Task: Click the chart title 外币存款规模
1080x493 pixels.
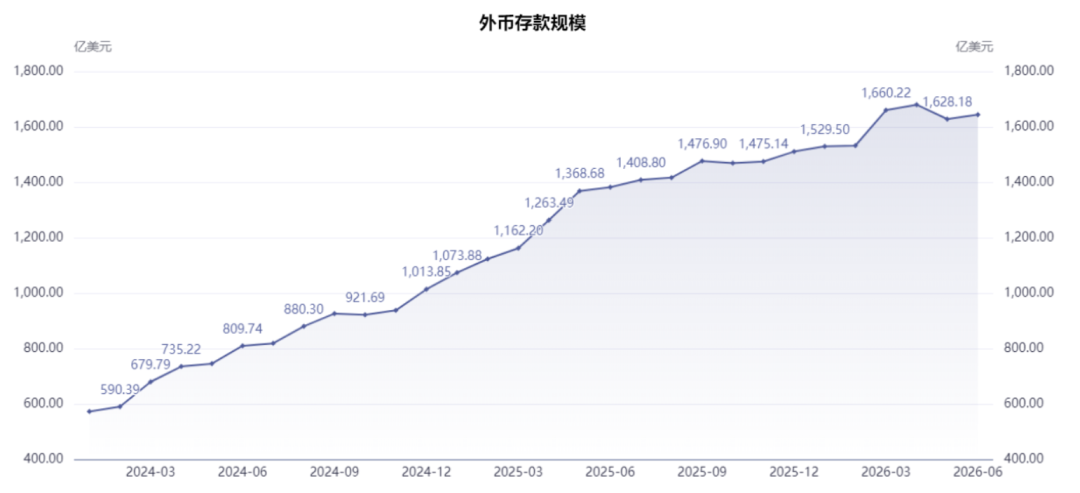Action: (532, 23)
